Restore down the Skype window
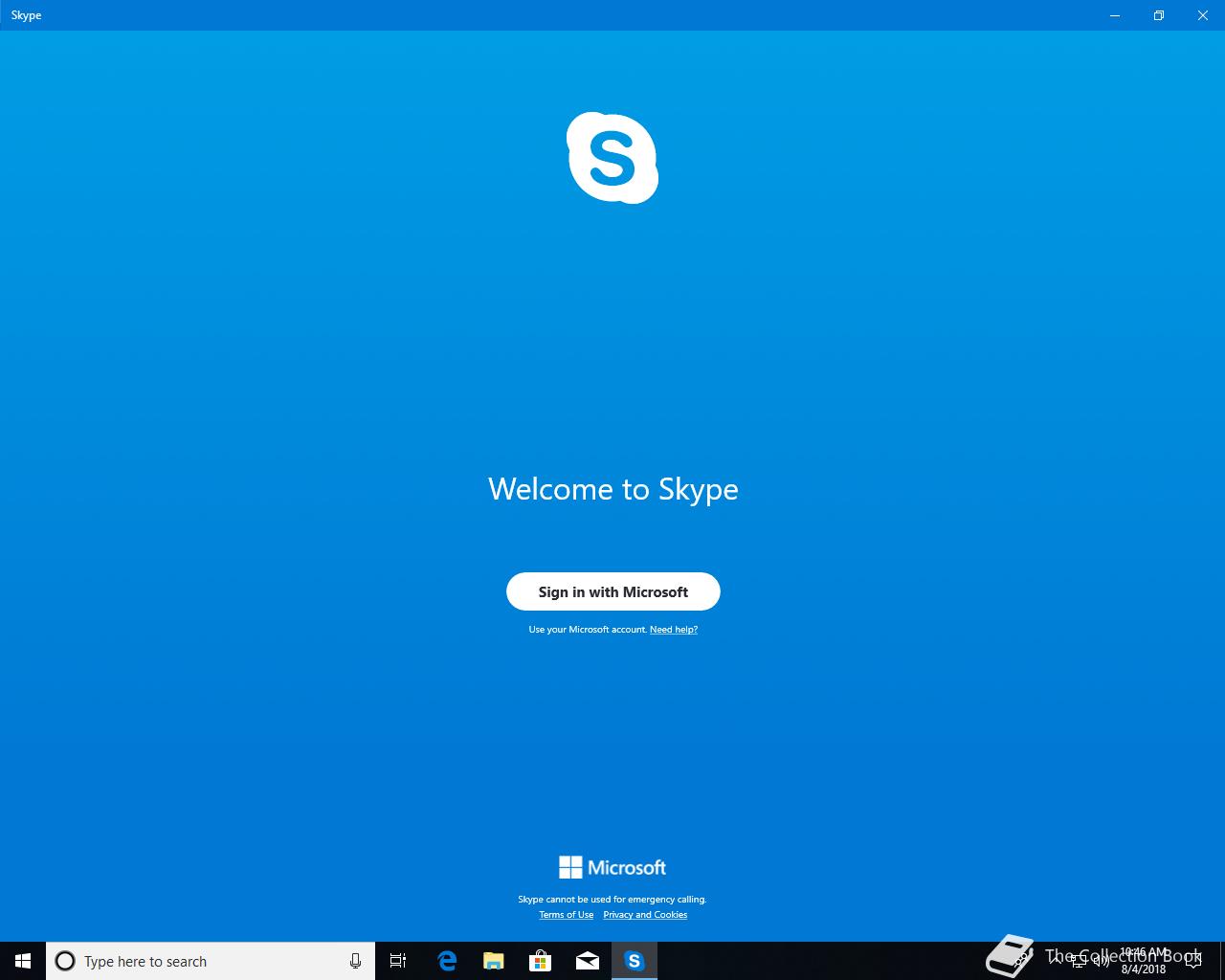Screen dimensions: 1225x980 click(x=1159, y=15)
